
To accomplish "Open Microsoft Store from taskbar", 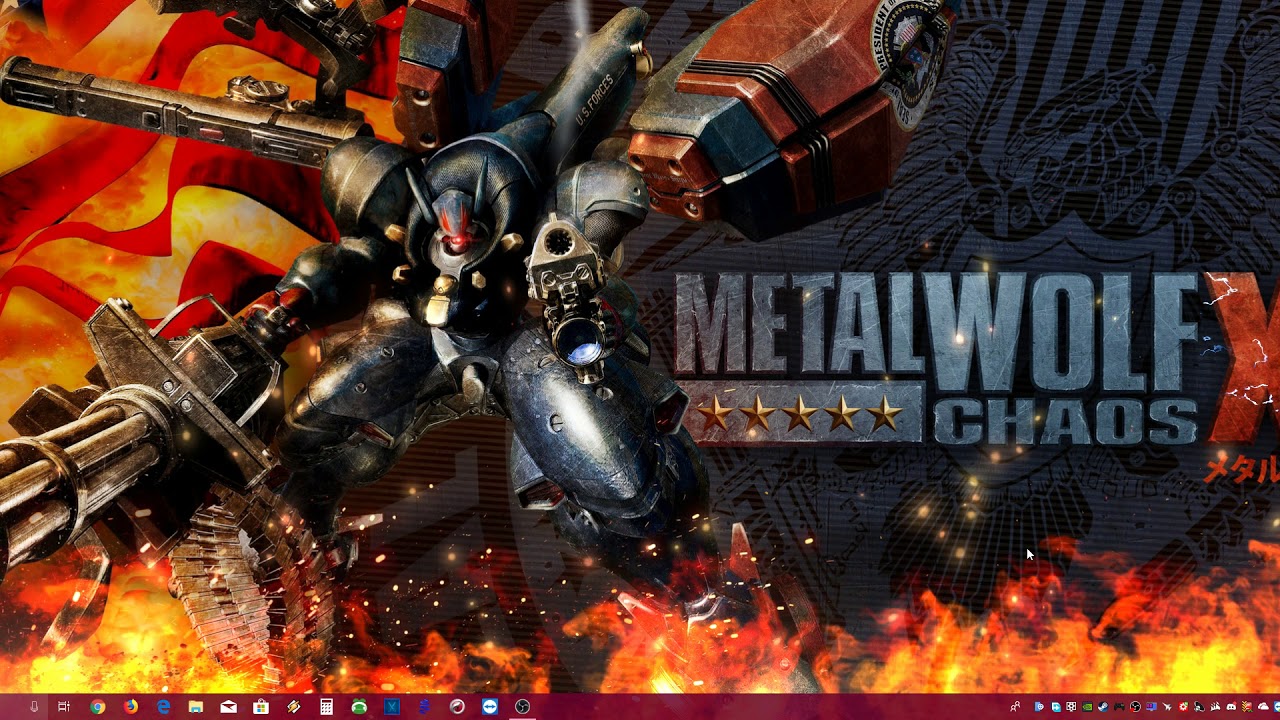I will tap(261, 707).
